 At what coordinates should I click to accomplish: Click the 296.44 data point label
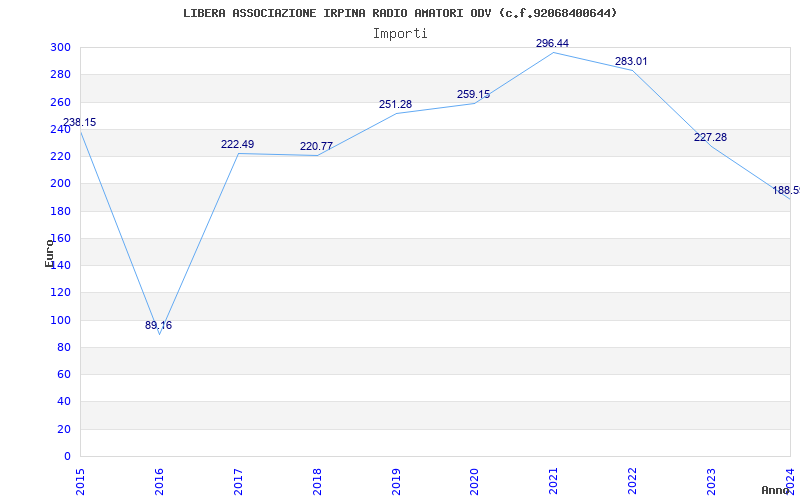552,43
